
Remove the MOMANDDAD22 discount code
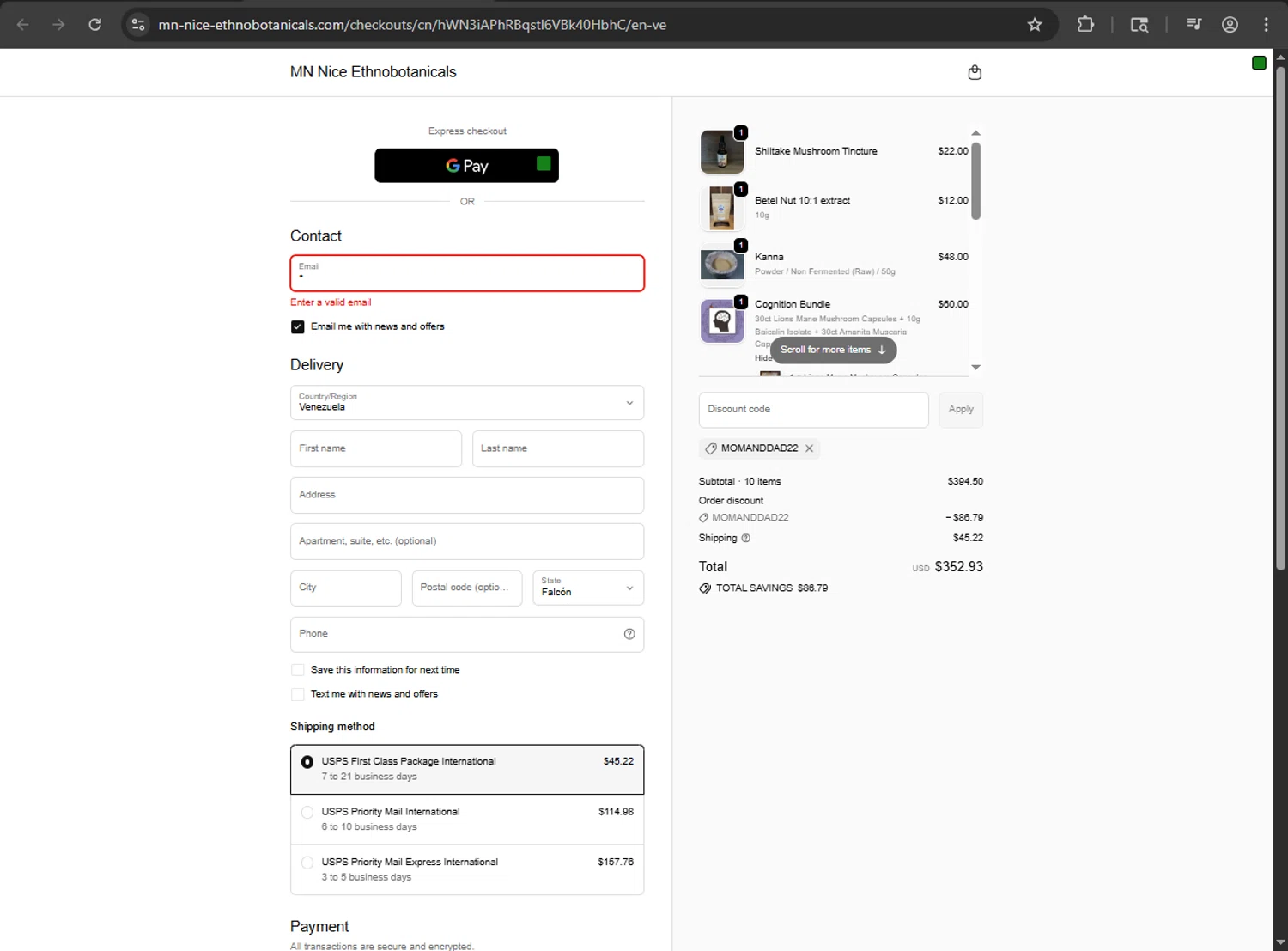(809, 448)
